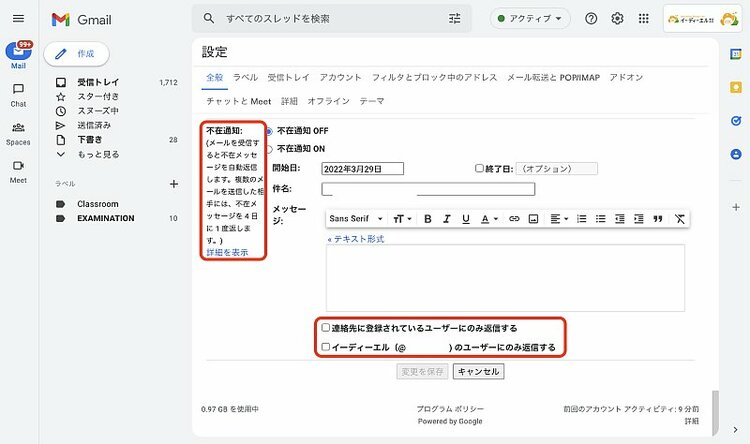
Task: Increase indent in the message
Action: click(x=639, y=219)
